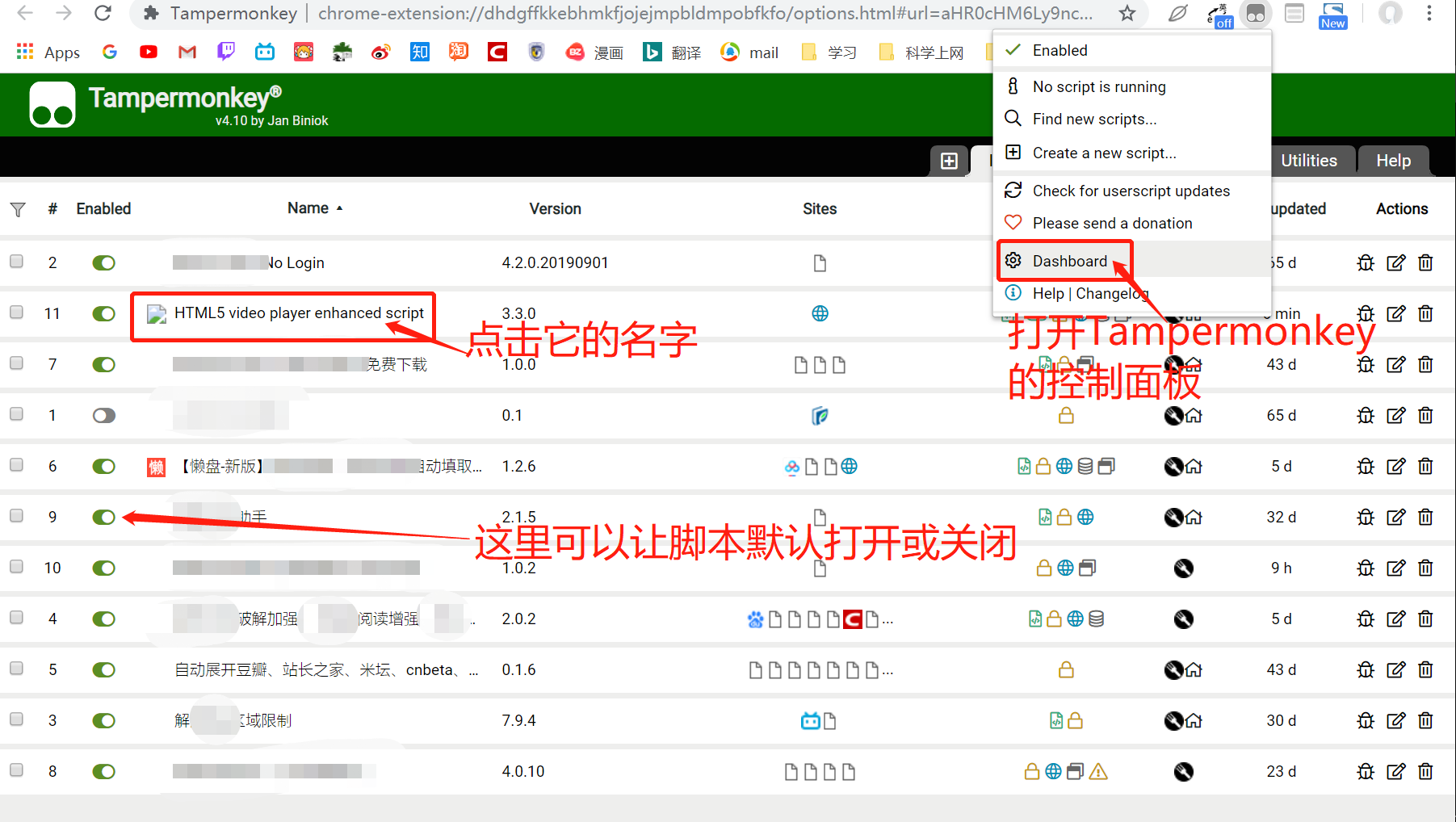Enable the toggle for script #1

coord(103,415)
